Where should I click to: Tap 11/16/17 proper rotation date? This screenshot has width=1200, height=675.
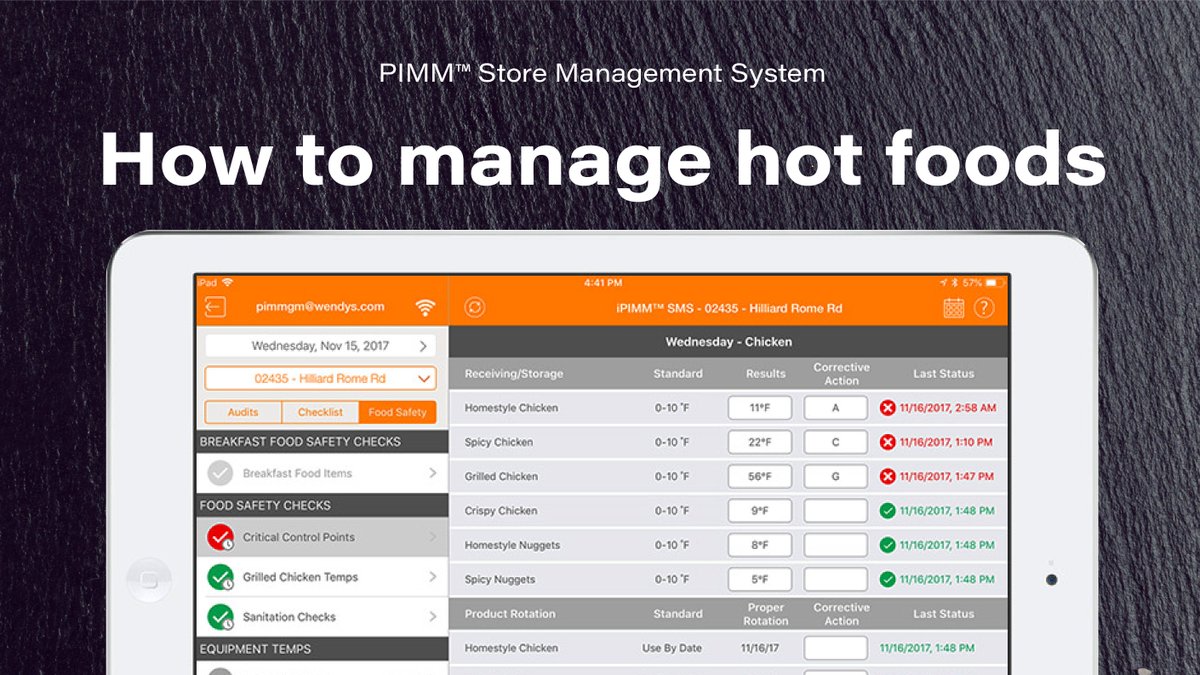[760, 648]
